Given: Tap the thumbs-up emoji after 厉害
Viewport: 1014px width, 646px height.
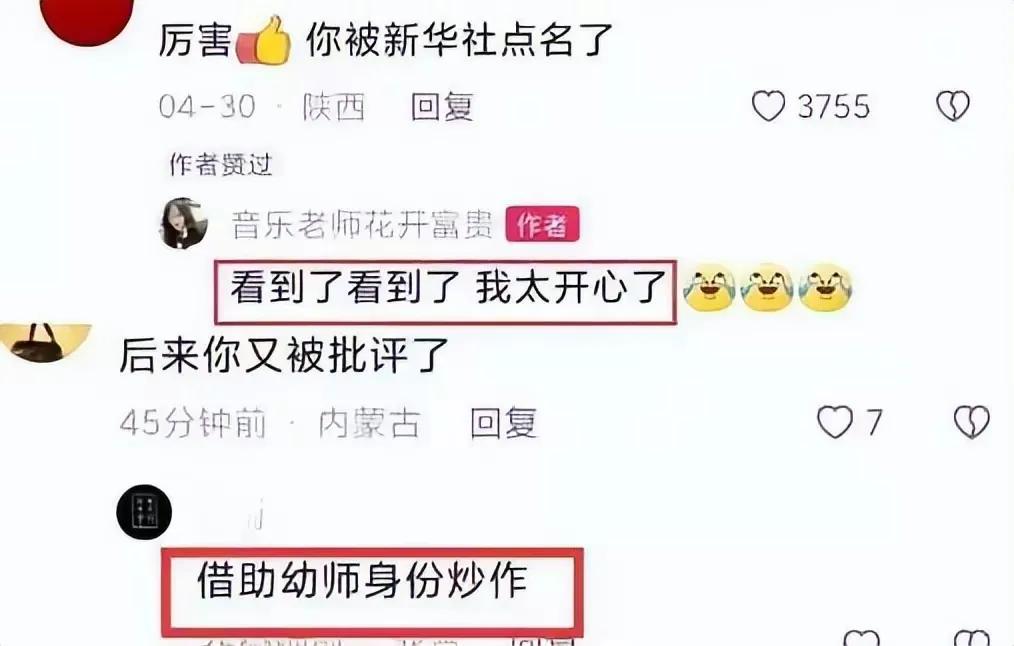Looking at the screenshot, I should click(263, 41).
